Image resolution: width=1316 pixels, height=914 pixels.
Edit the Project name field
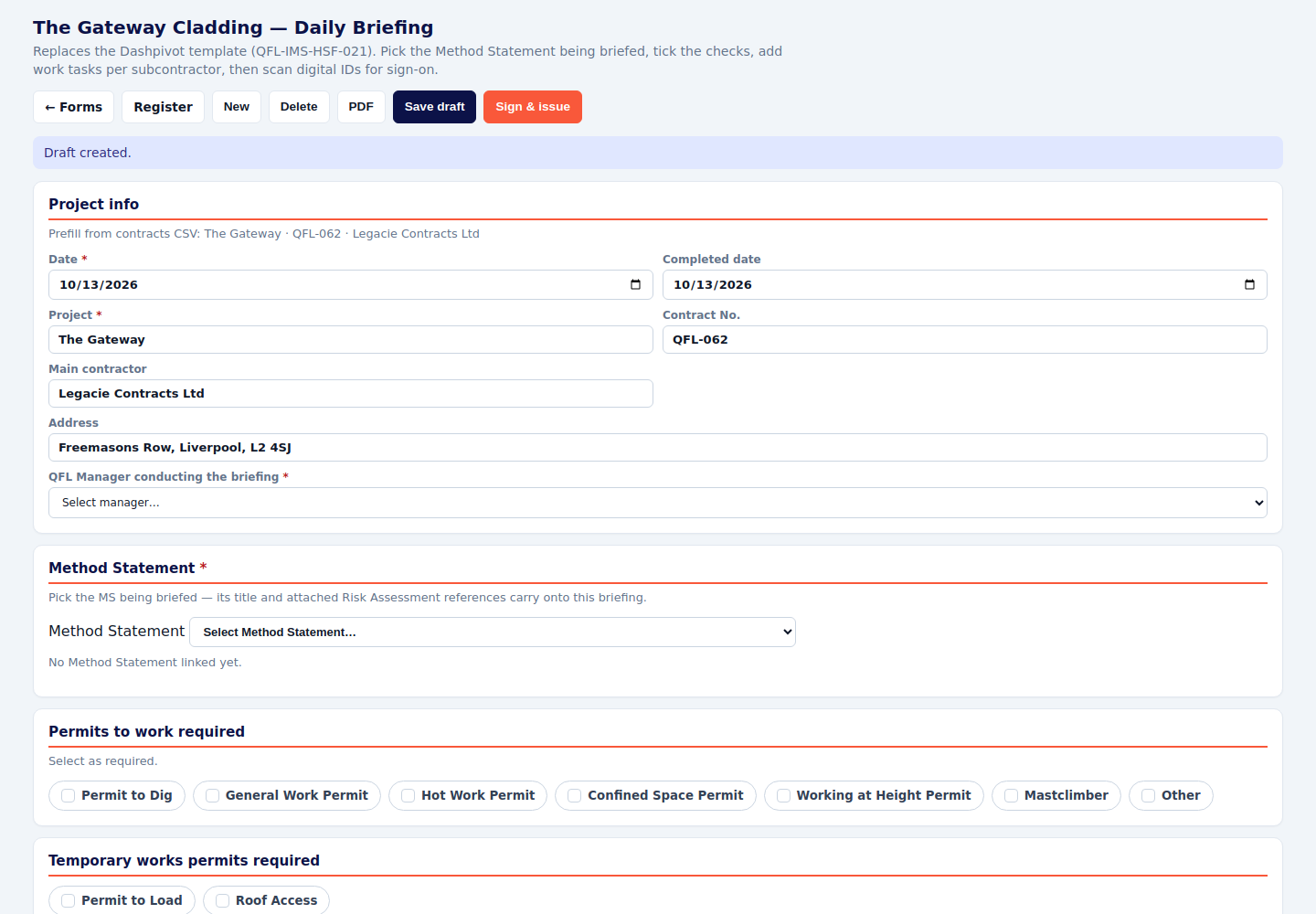(351, 339)
